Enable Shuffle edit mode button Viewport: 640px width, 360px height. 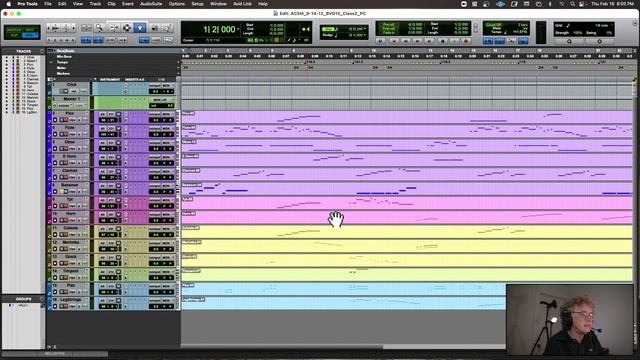click(14, 30)
